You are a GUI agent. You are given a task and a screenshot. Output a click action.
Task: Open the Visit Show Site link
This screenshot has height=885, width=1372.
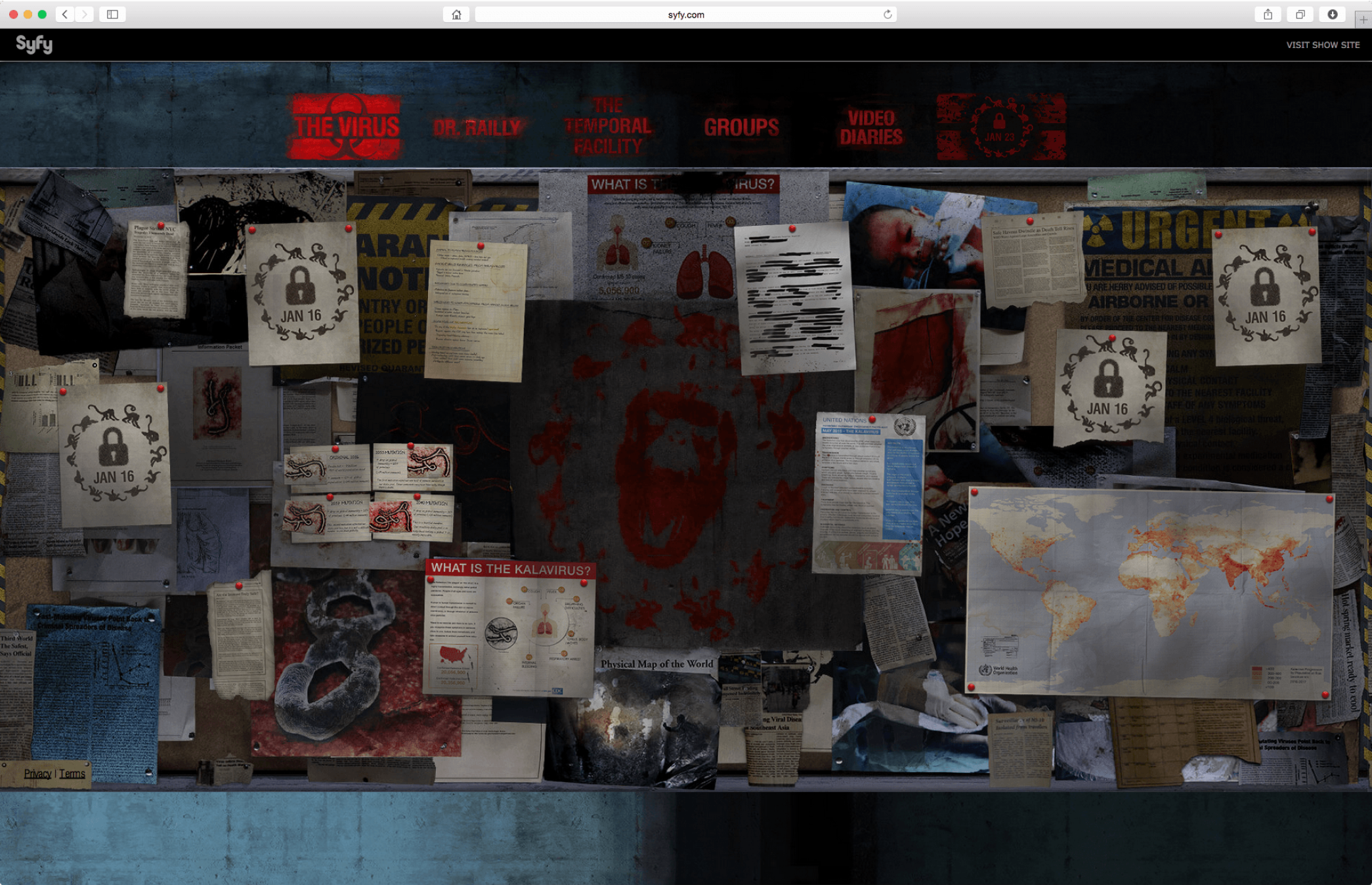pos(1322,45)
